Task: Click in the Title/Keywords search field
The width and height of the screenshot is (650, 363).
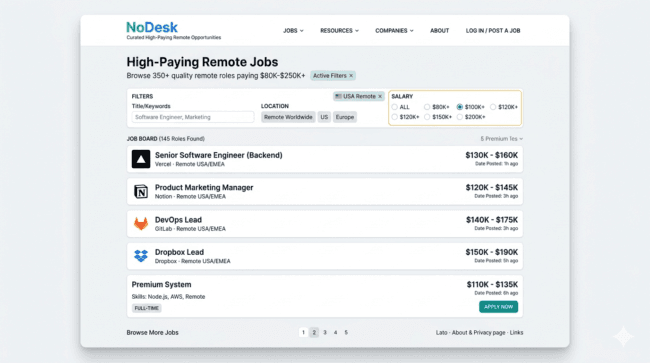Action: click(193, 117)
